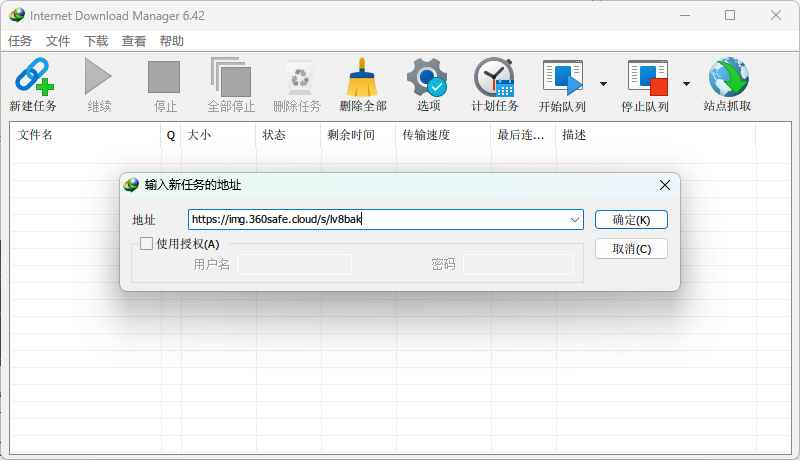Click the 停止 stop square icon
This screenshot has width=800, height=460.
tap(164, 77)
